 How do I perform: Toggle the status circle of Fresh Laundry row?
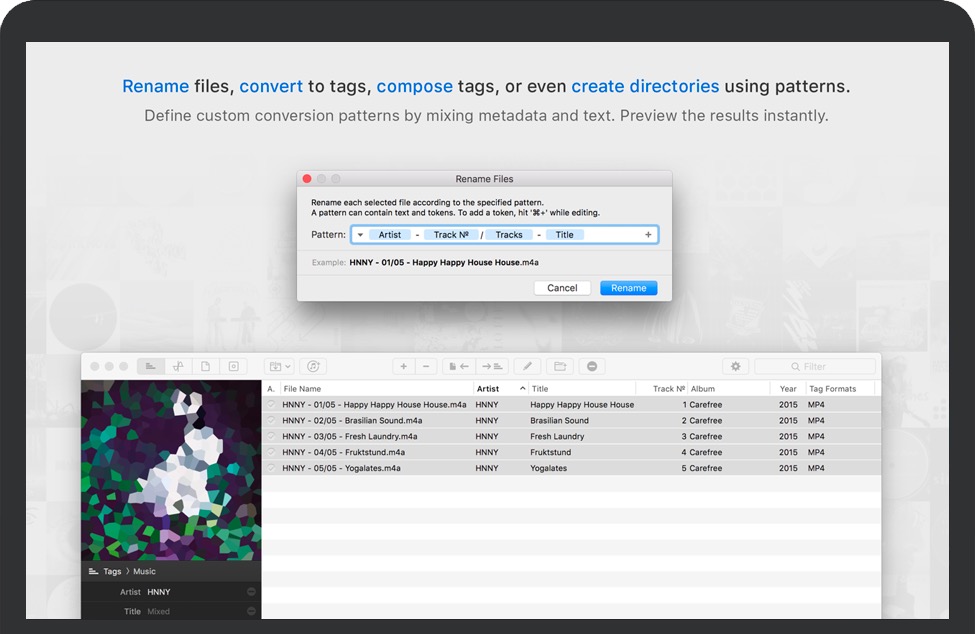270,437
